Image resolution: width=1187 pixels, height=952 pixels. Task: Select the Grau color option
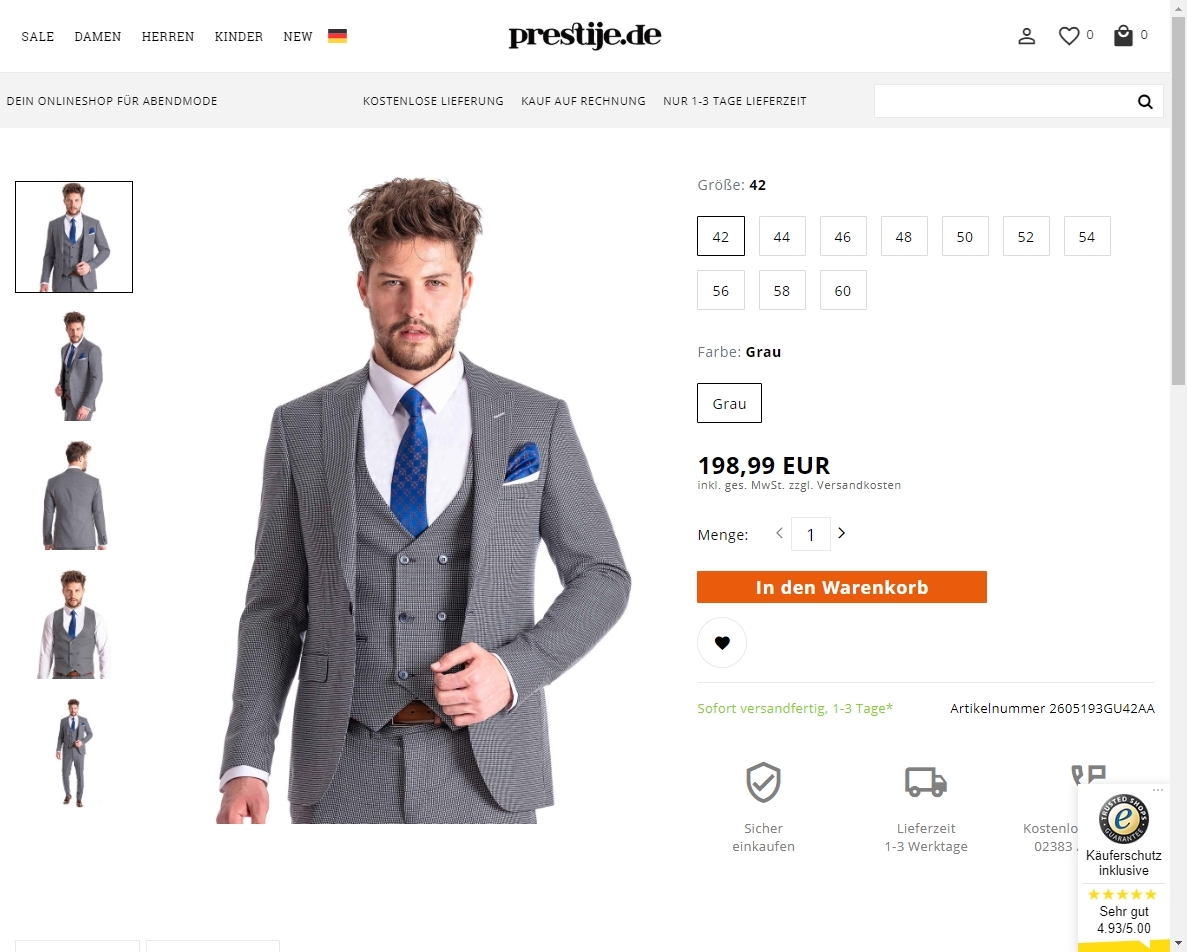(729, 403)
